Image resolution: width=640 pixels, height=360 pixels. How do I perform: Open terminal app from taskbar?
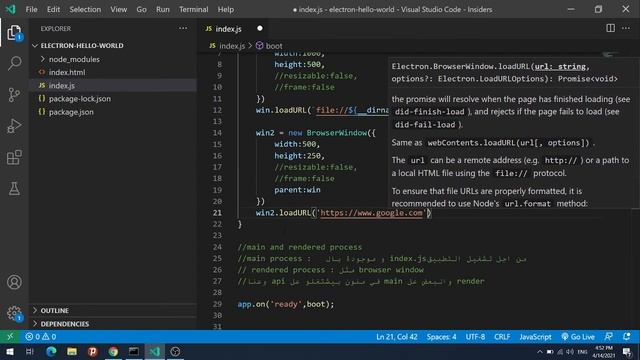(133, 351)
